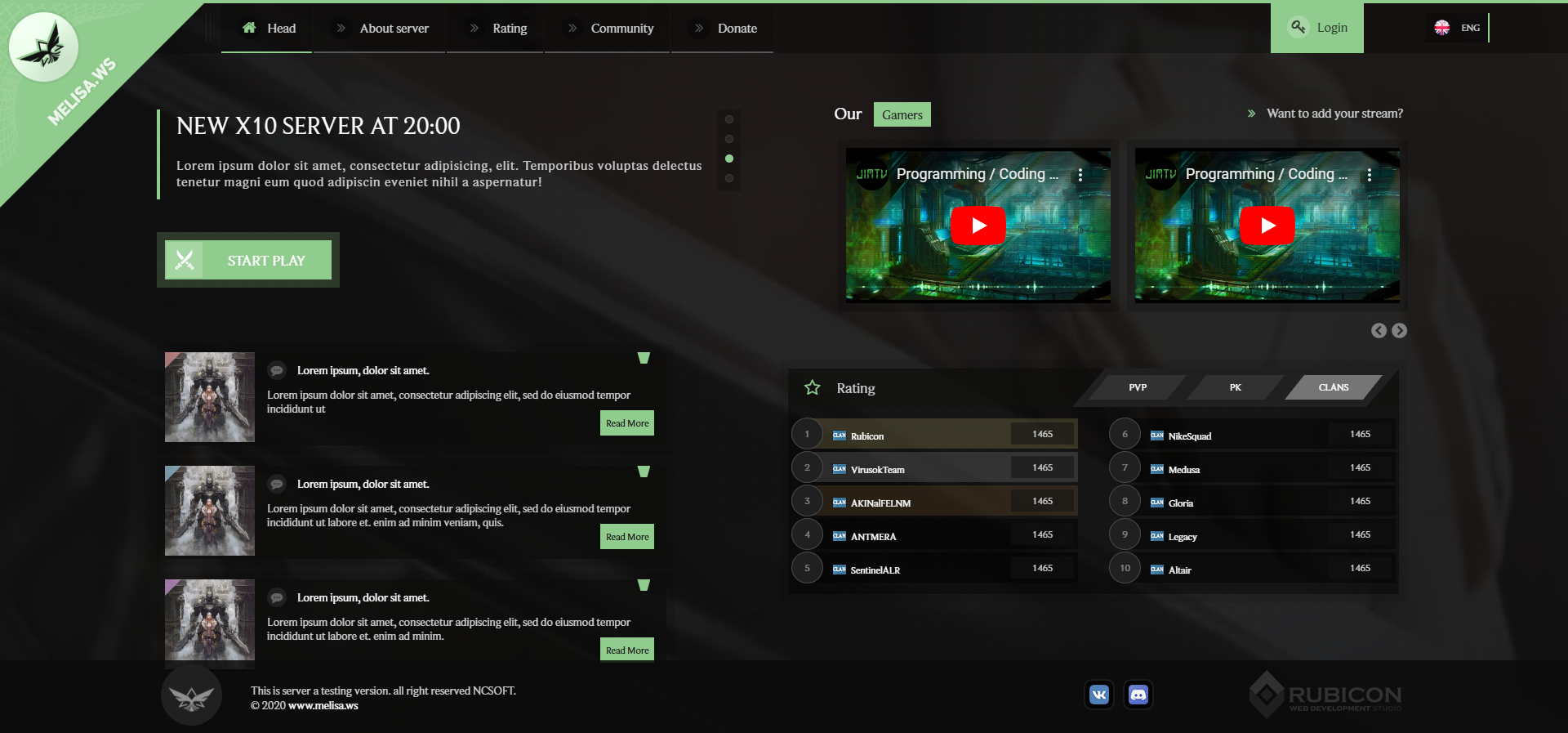
Task: Switch to the PK rating tab
Action: point(1235,387)
